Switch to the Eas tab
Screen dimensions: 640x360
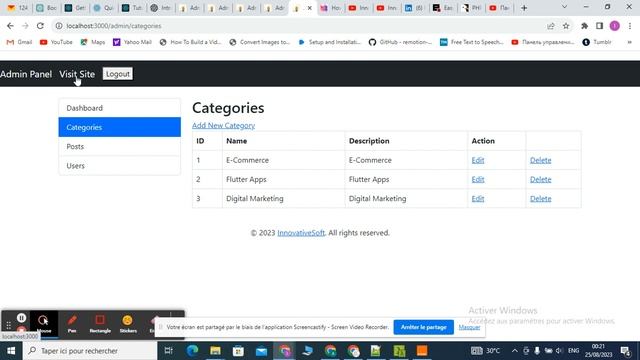click(x=442, y=8)
